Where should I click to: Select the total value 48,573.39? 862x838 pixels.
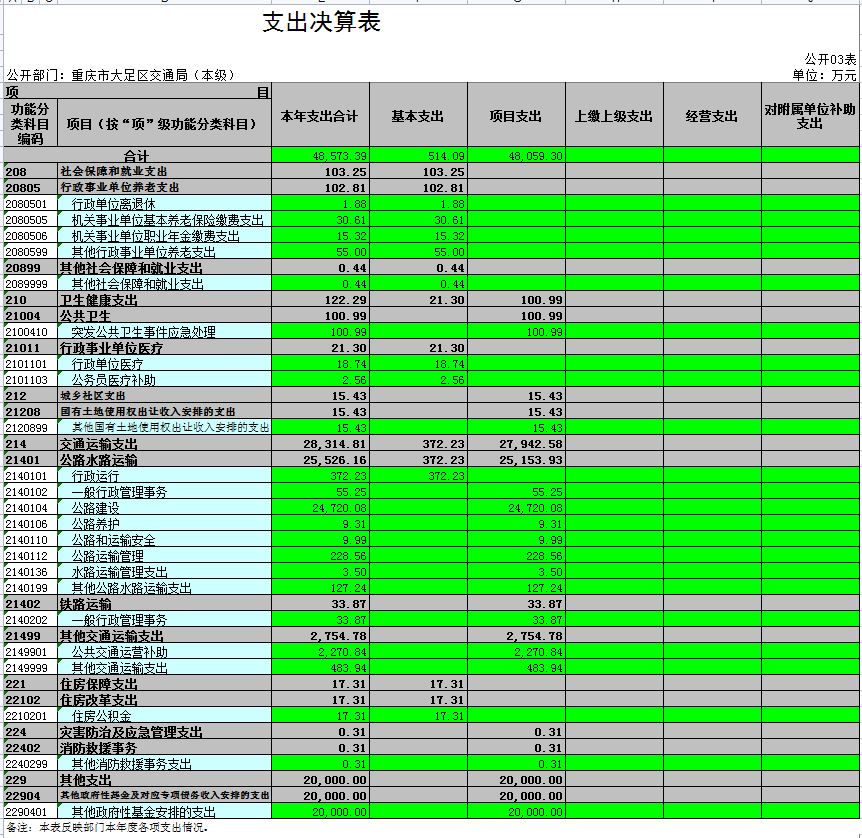coord(340,156)
